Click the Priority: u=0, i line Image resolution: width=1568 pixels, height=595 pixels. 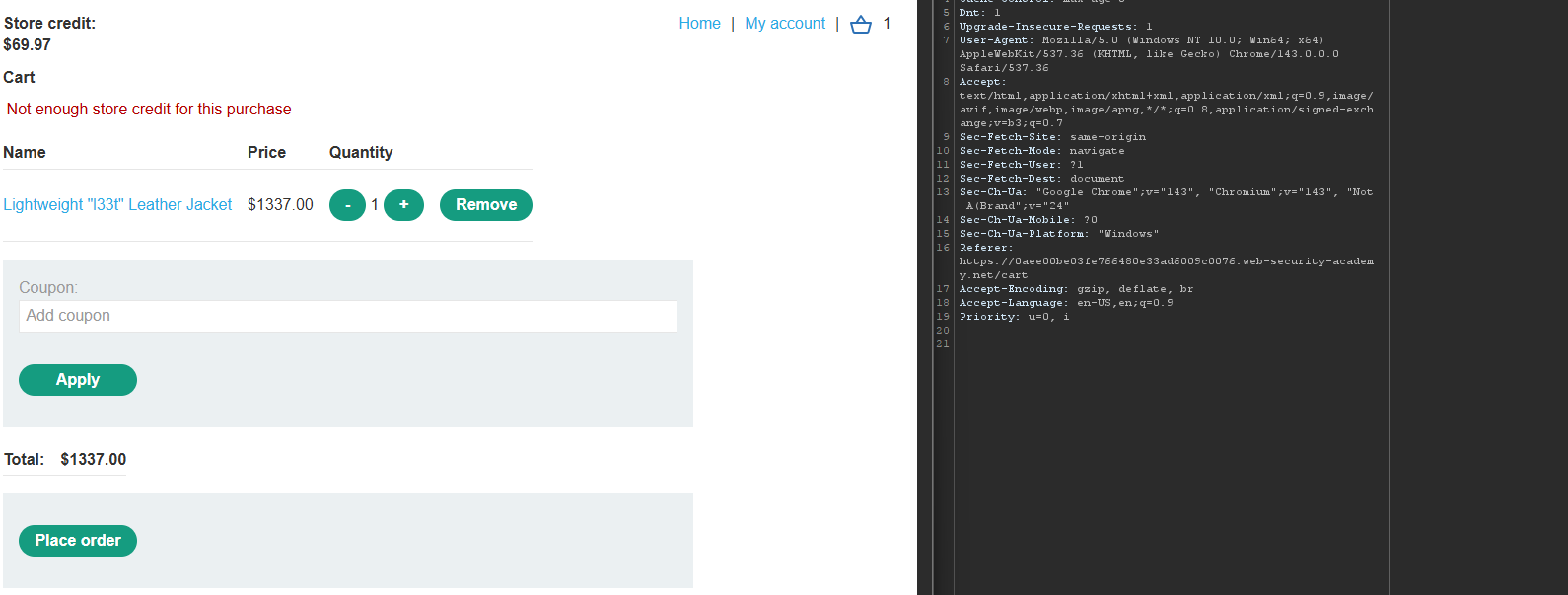click(1014, 317)
